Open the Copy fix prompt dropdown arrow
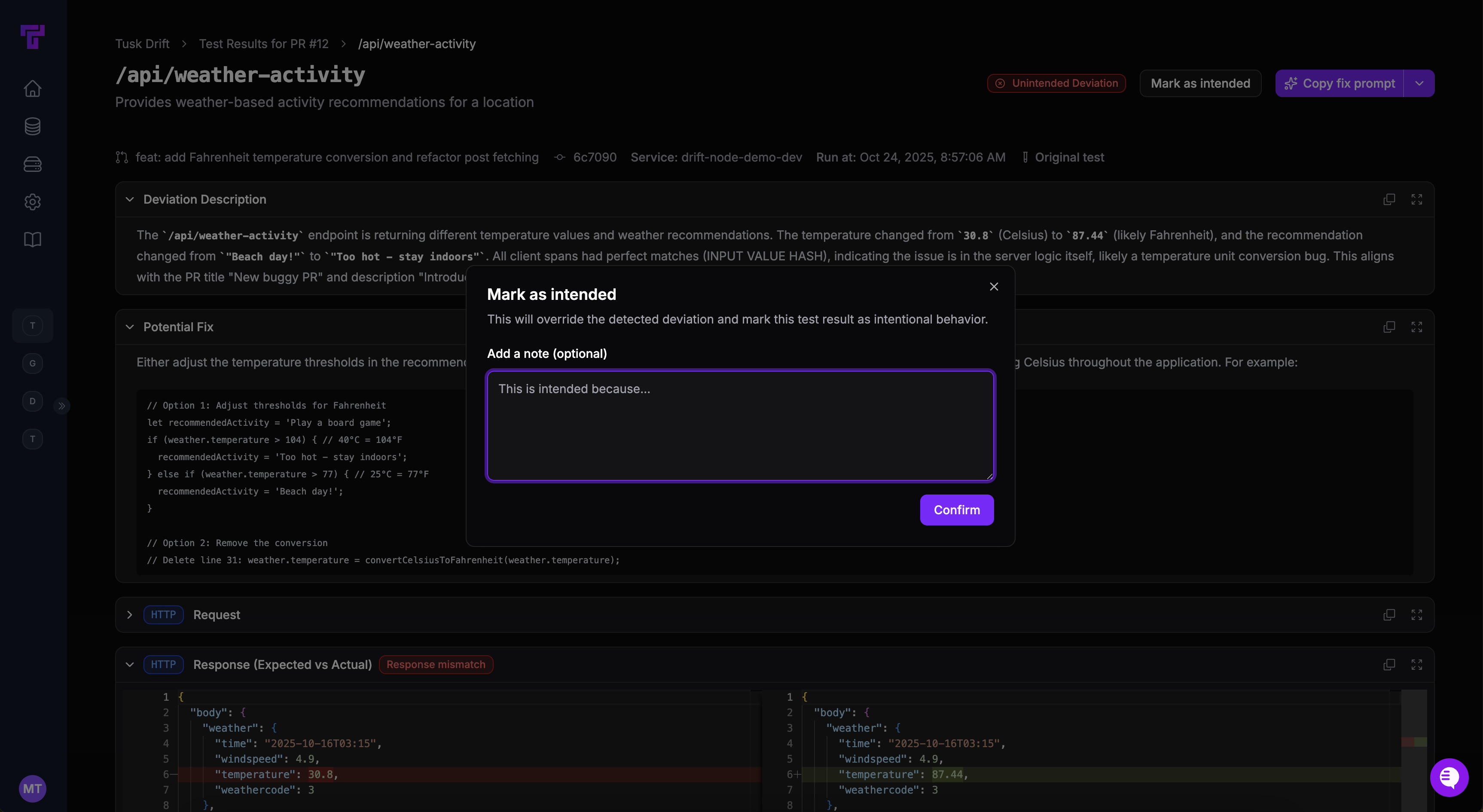The width and height of the screenshot is (1483, 812). pos(1419,83)
